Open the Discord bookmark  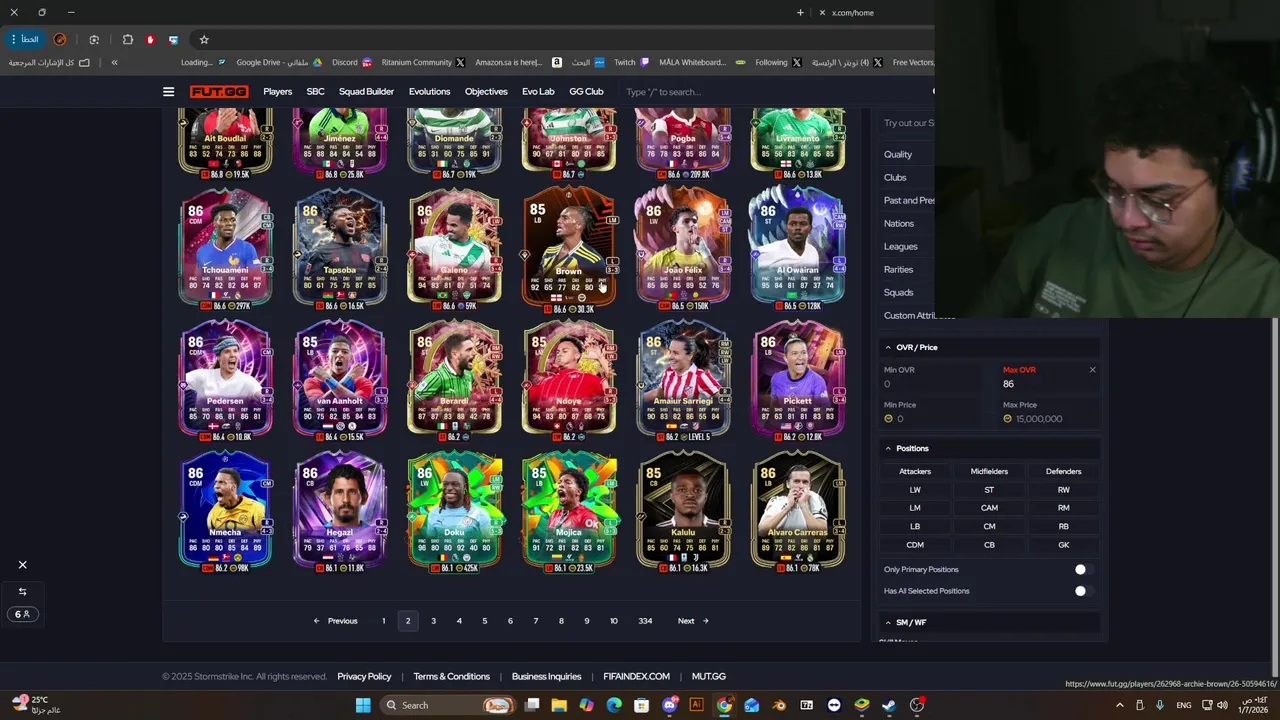pos(351,62)
